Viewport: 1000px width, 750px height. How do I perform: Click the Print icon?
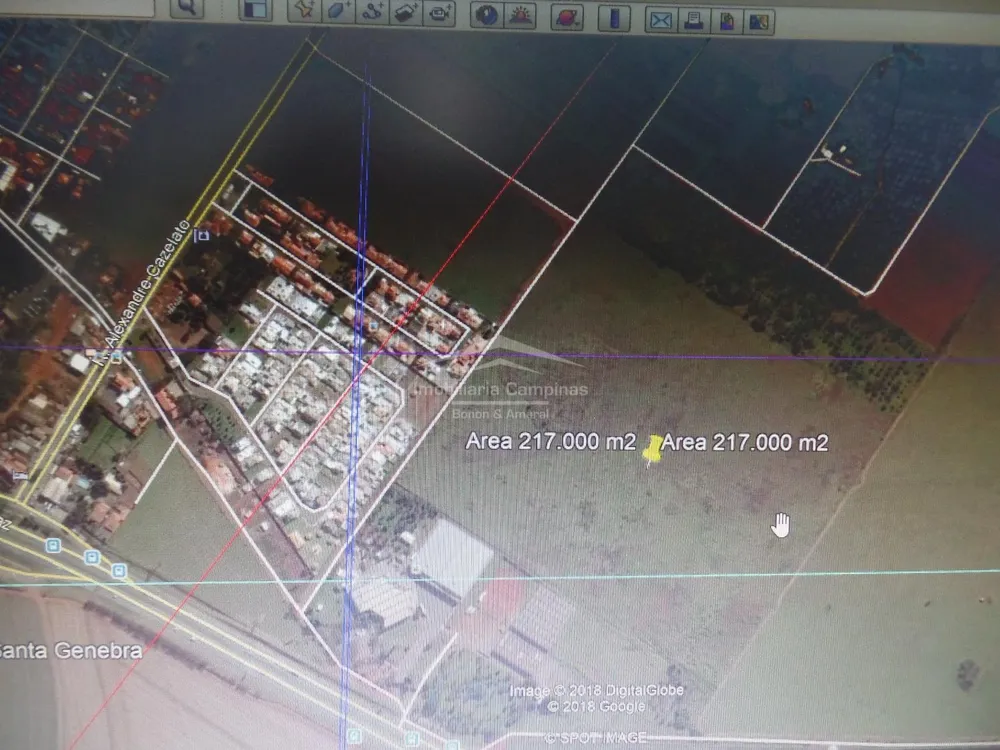(693, 21)
